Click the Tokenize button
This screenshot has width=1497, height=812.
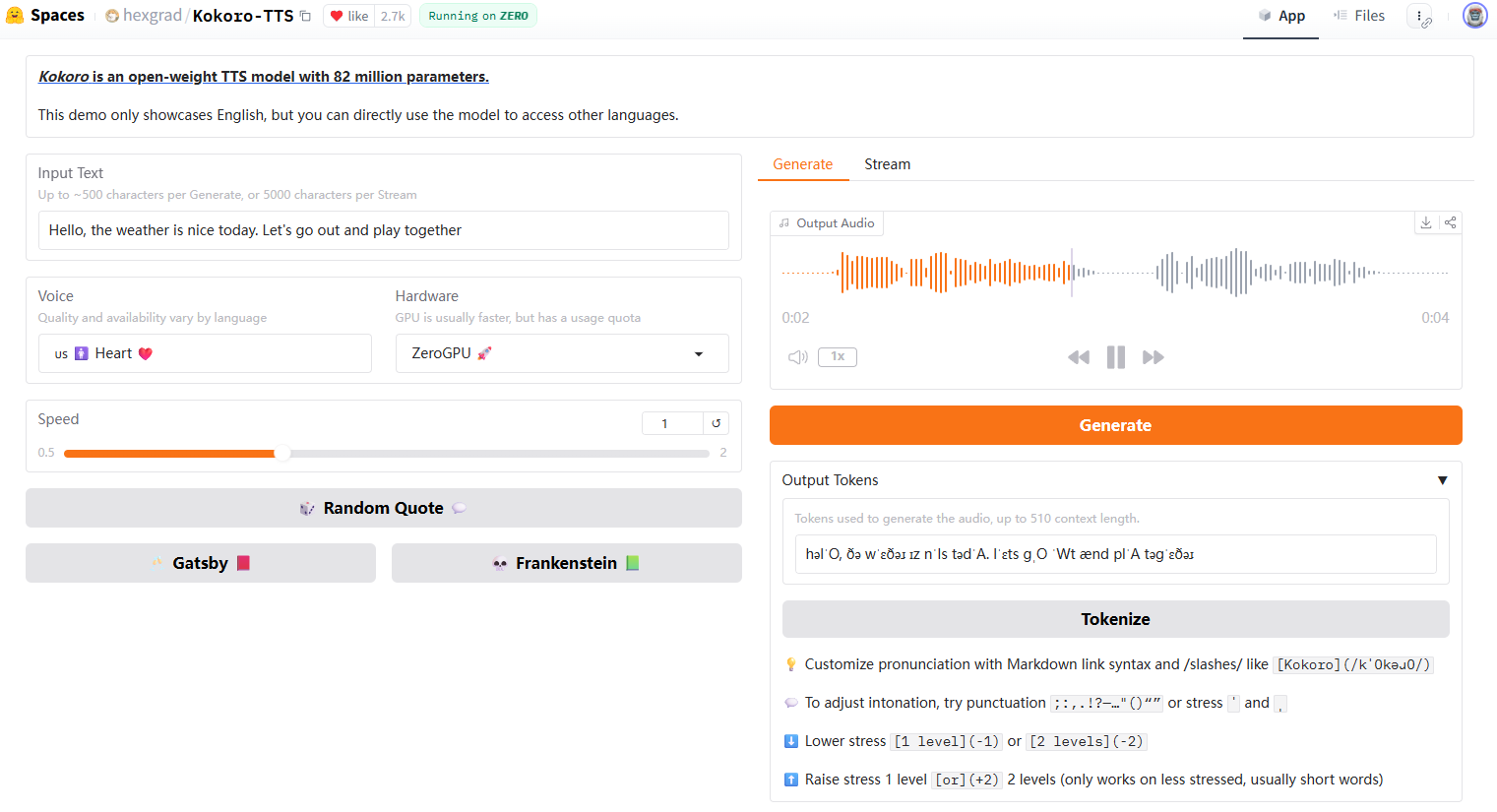[x=1115, y=619]
